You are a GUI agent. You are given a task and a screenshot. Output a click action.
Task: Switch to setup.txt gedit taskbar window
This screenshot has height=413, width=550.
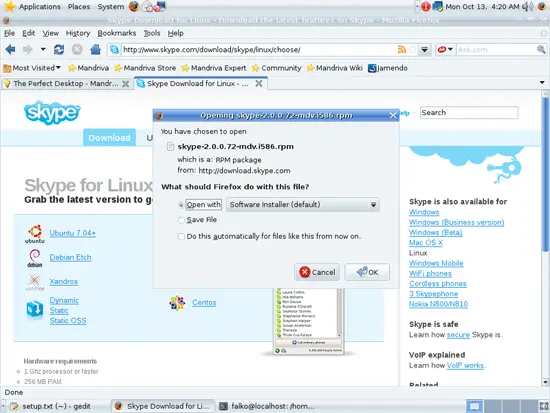pyautogui.click(x=55, y=406)
